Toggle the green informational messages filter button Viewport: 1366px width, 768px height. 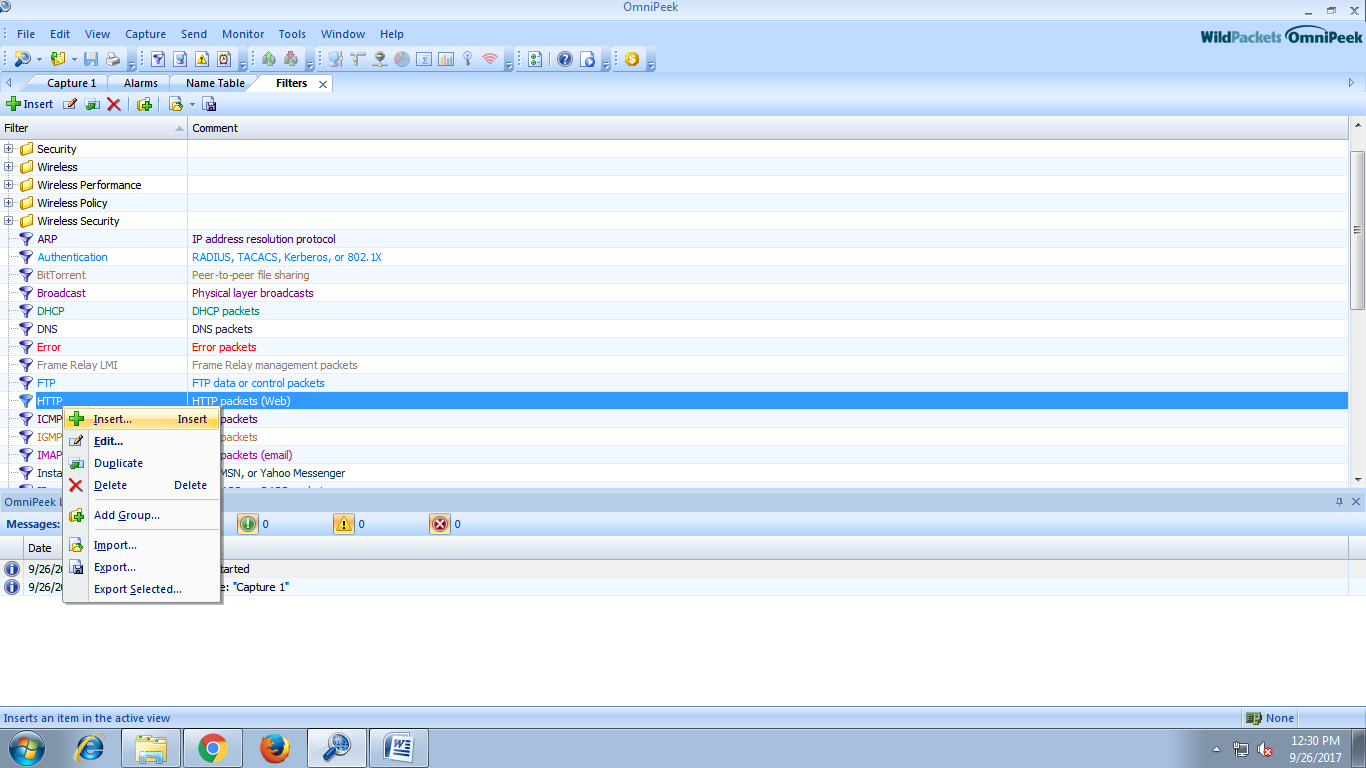[248, 524]
